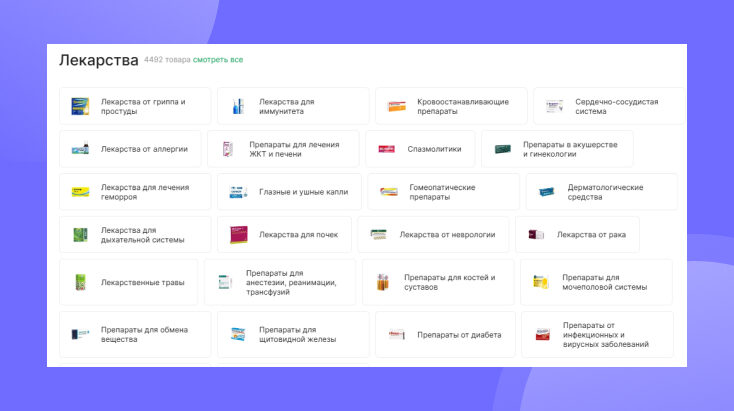
Task: Select the 'Лекарства от неврологии' product icon
Action: pyautogui.click(x=379, y=235)
